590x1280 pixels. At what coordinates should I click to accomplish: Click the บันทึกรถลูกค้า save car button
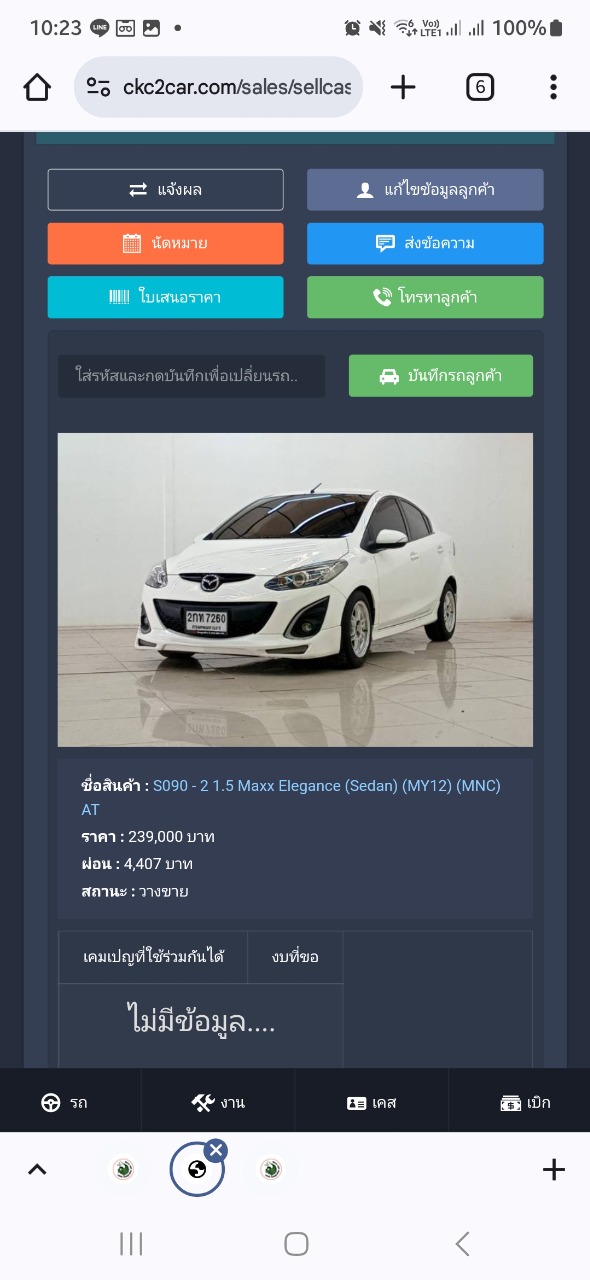[441, 376]
